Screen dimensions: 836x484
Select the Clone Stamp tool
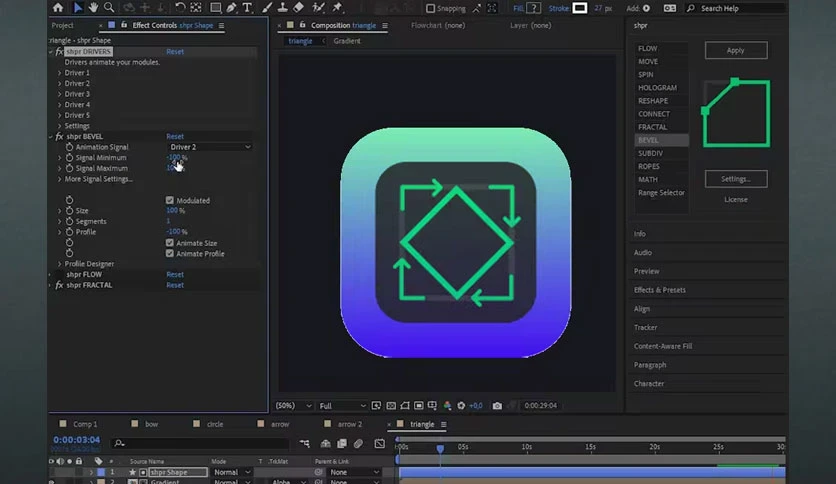point(283,7)
